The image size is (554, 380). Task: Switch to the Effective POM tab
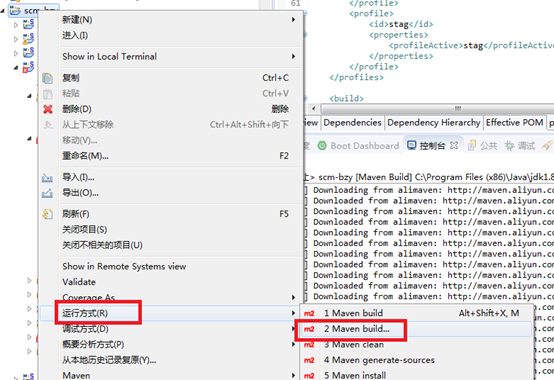tap(514, 123)
